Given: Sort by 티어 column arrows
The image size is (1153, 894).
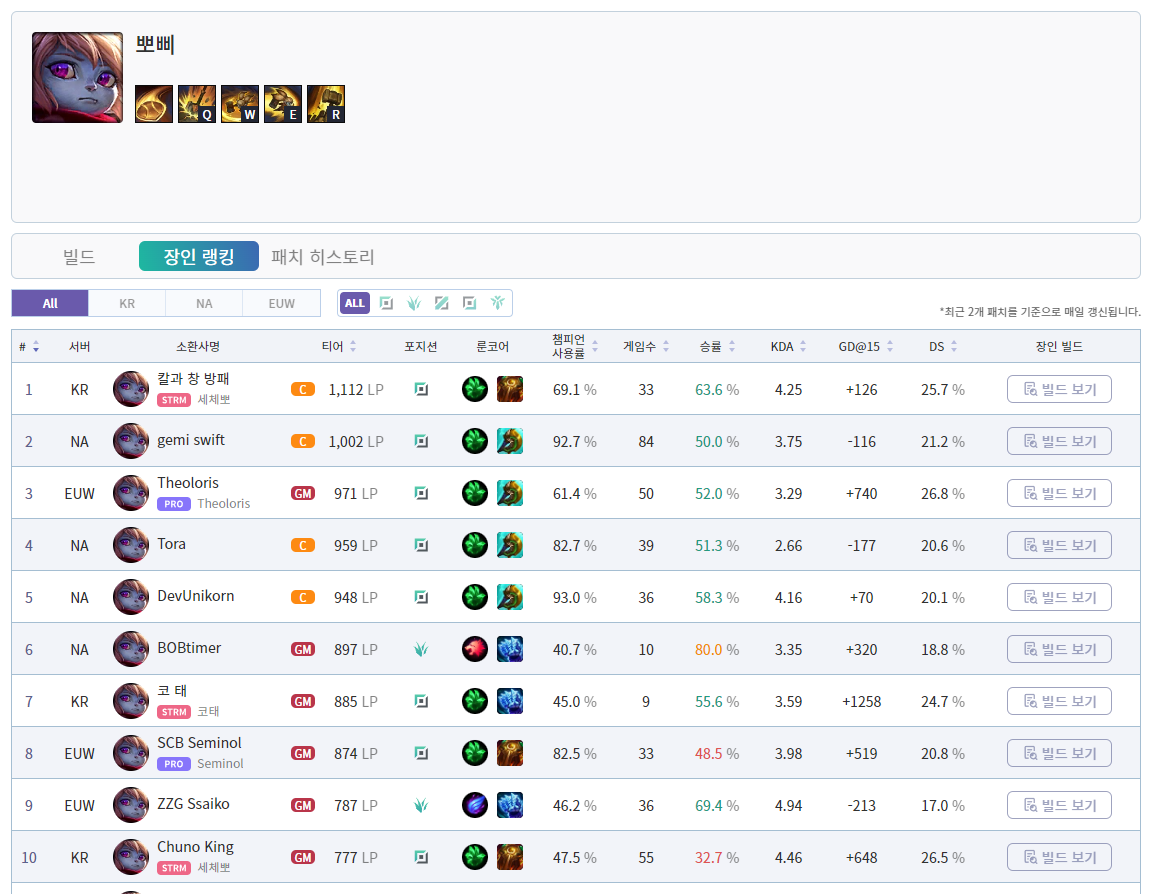Looking at the screenshot, I should [353, 346].
